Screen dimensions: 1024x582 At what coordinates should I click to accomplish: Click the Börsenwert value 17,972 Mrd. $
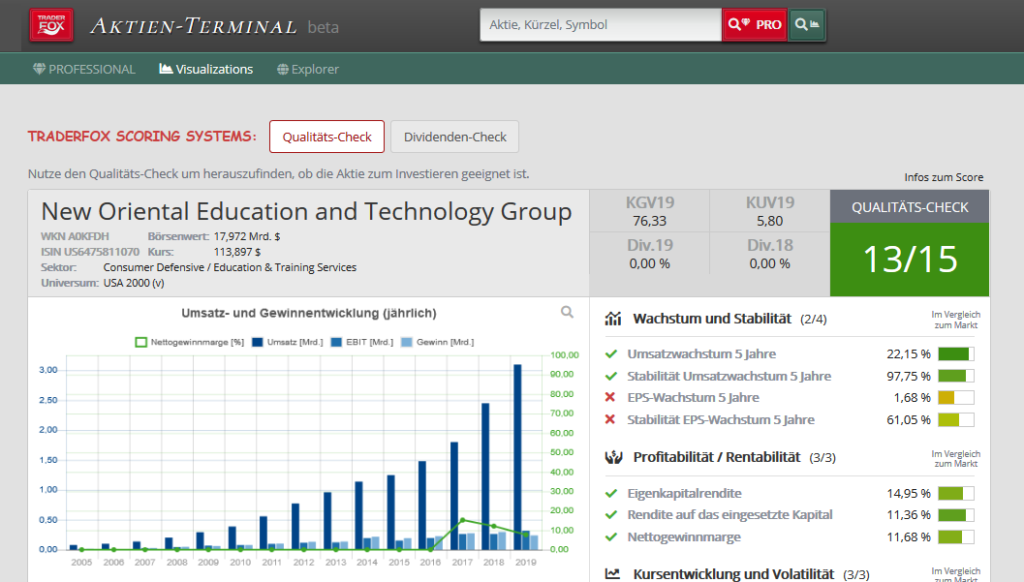point(247,236)
